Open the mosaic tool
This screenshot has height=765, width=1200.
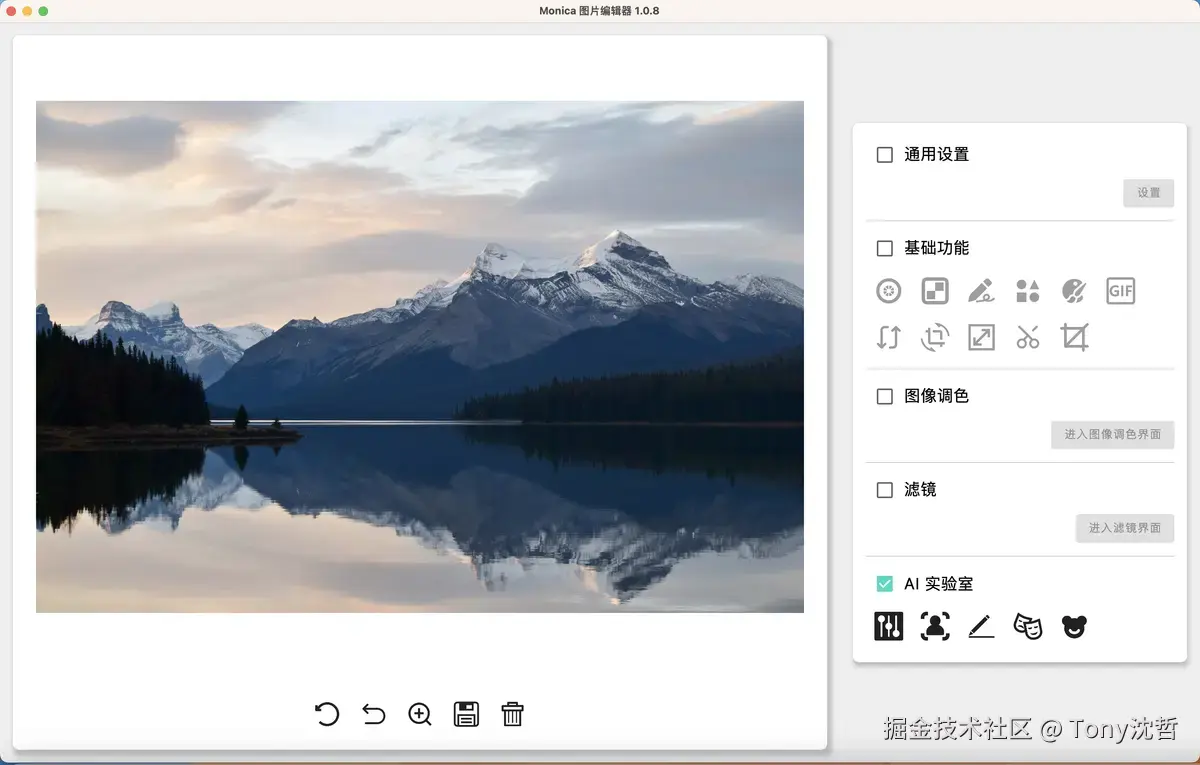pyautogui.click(x=933, y=291)
